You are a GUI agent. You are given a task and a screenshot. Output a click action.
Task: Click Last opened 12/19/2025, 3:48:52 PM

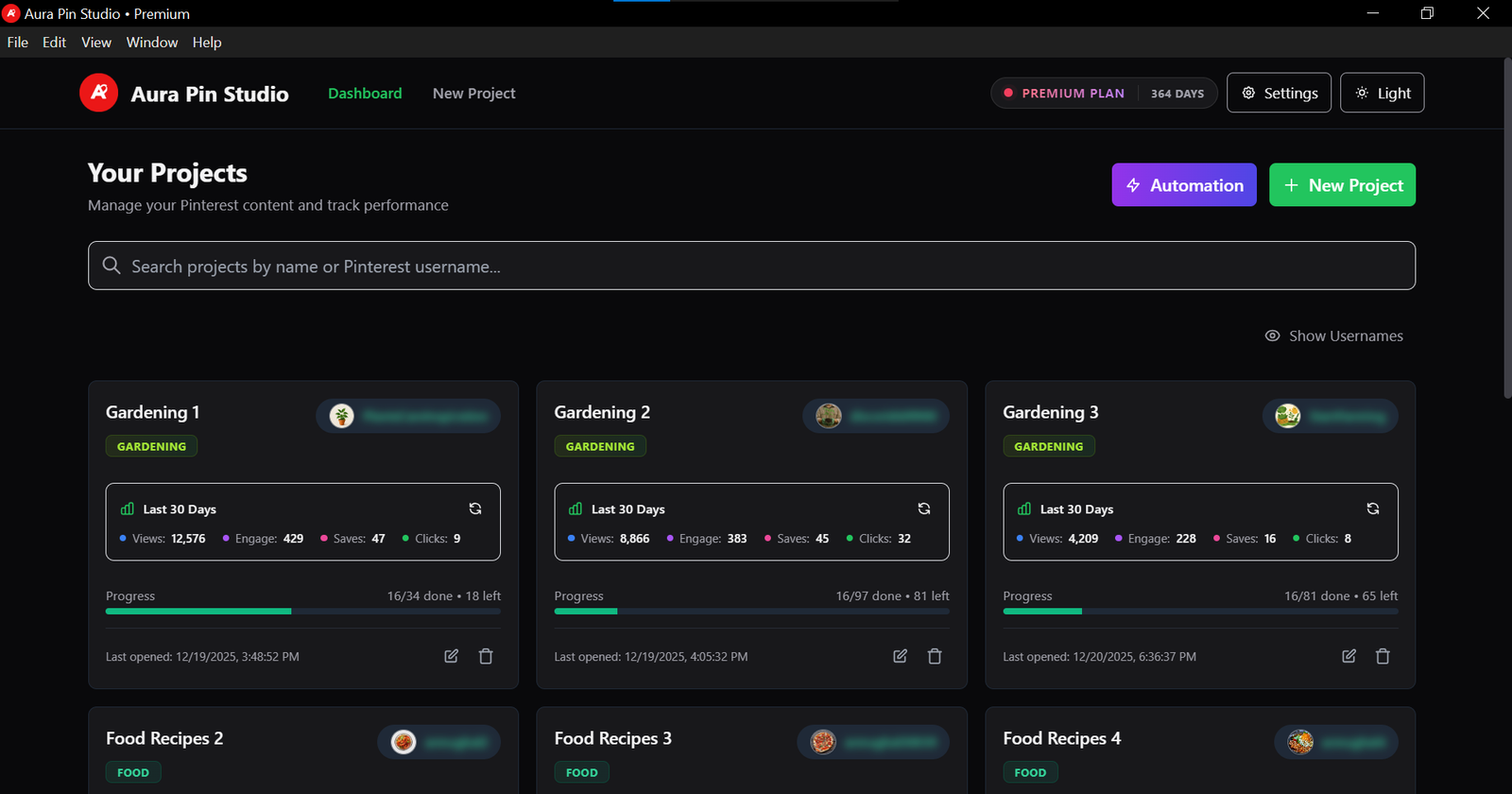click(x=202, y=656)
